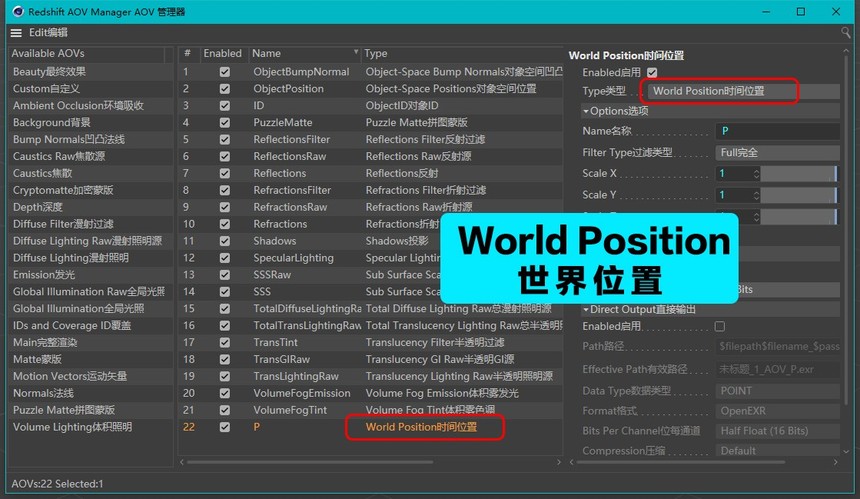Toggle Enabled checkbox for PuzzleMatte row
This screenshot has height=499, width=860.
[x=224, y=123]
